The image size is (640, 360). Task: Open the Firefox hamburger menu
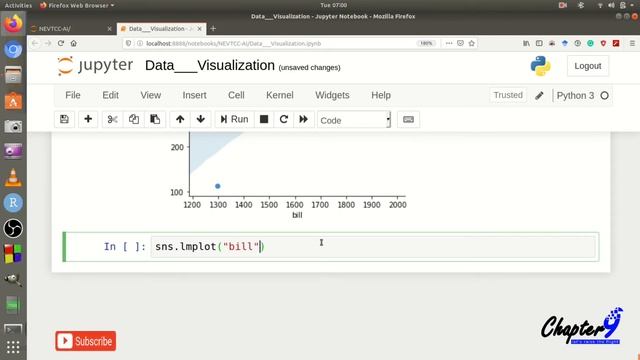click(632, 43)
